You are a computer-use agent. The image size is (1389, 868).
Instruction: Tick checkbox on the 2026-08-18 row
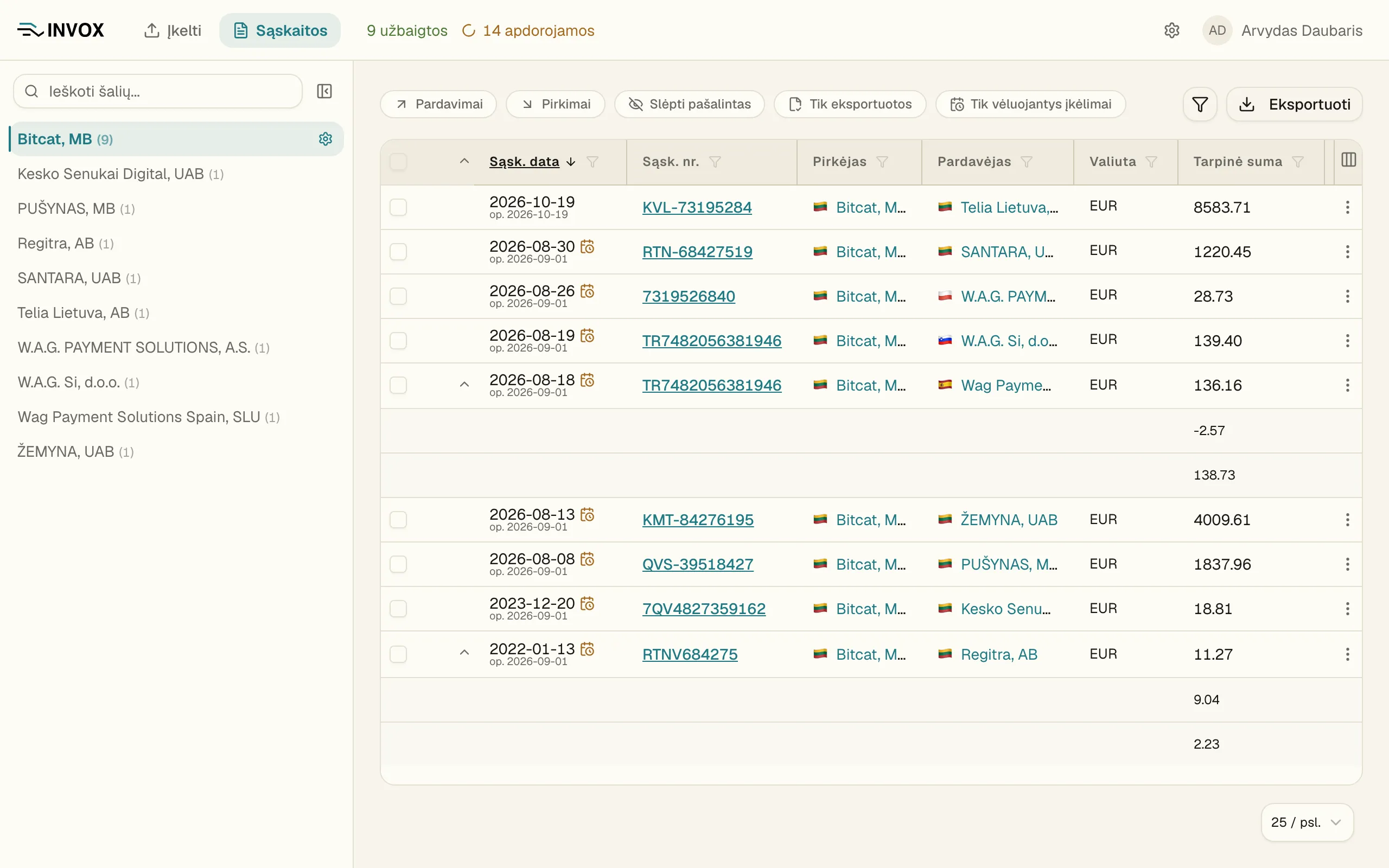click(398, 385)
